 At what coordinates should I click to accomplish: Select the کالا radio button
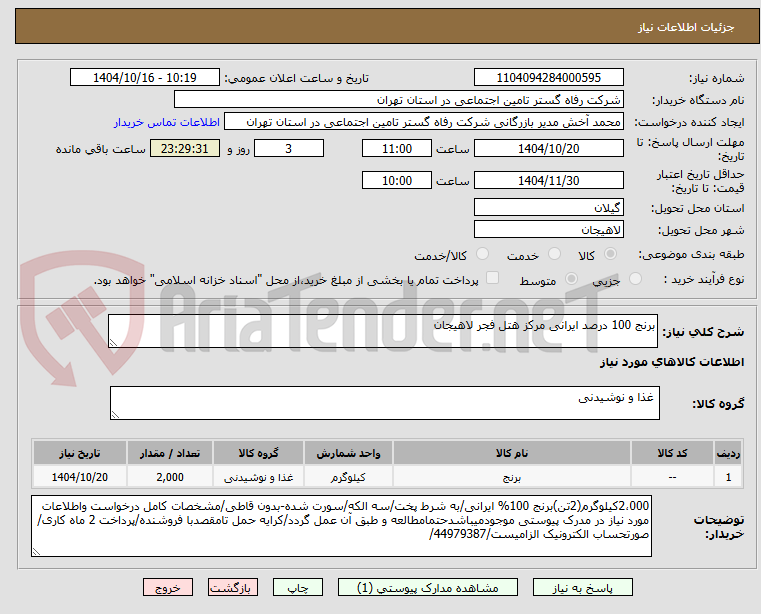pos(611,254)
